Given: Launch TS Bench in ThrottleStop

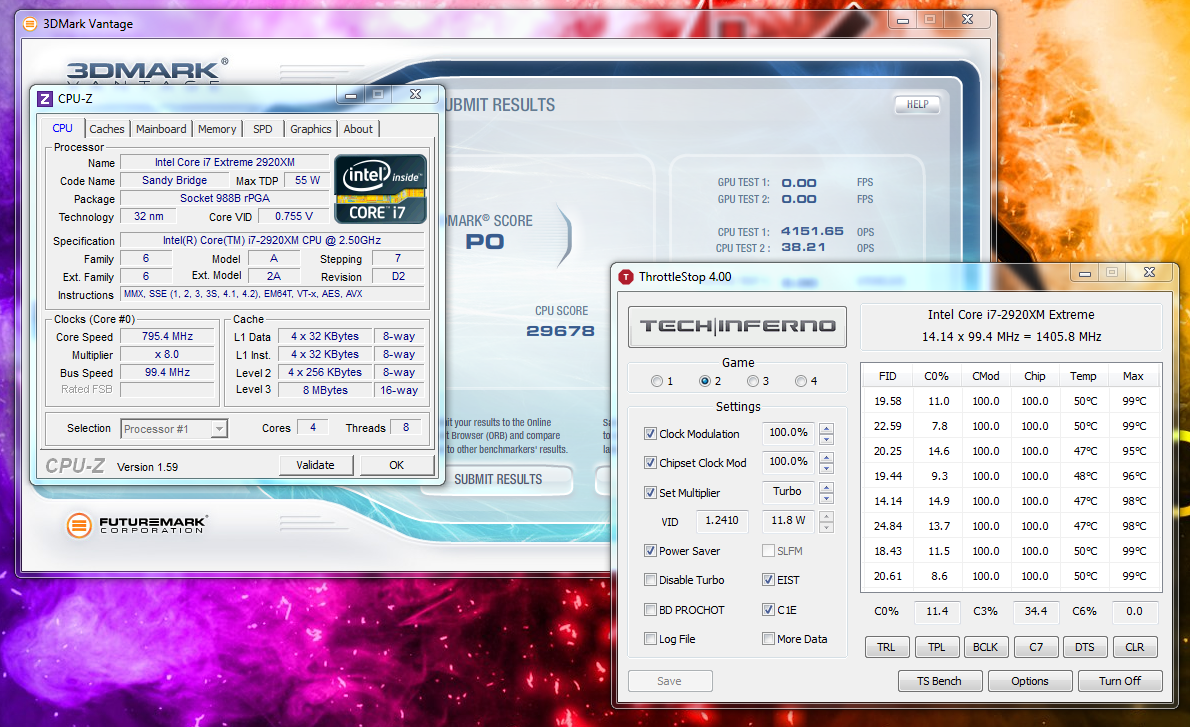Looking at the screenshot, I should click(x=940, y=681).
